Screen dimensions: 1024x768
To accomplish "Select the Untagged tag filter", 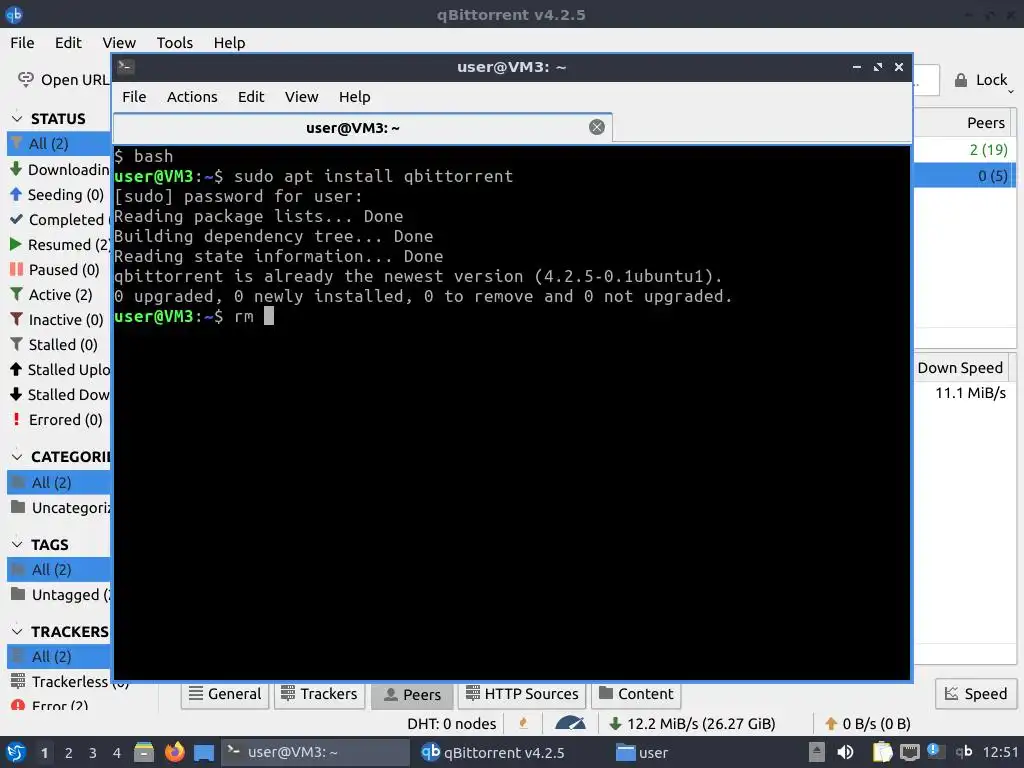I will click(x=59, y=594).
